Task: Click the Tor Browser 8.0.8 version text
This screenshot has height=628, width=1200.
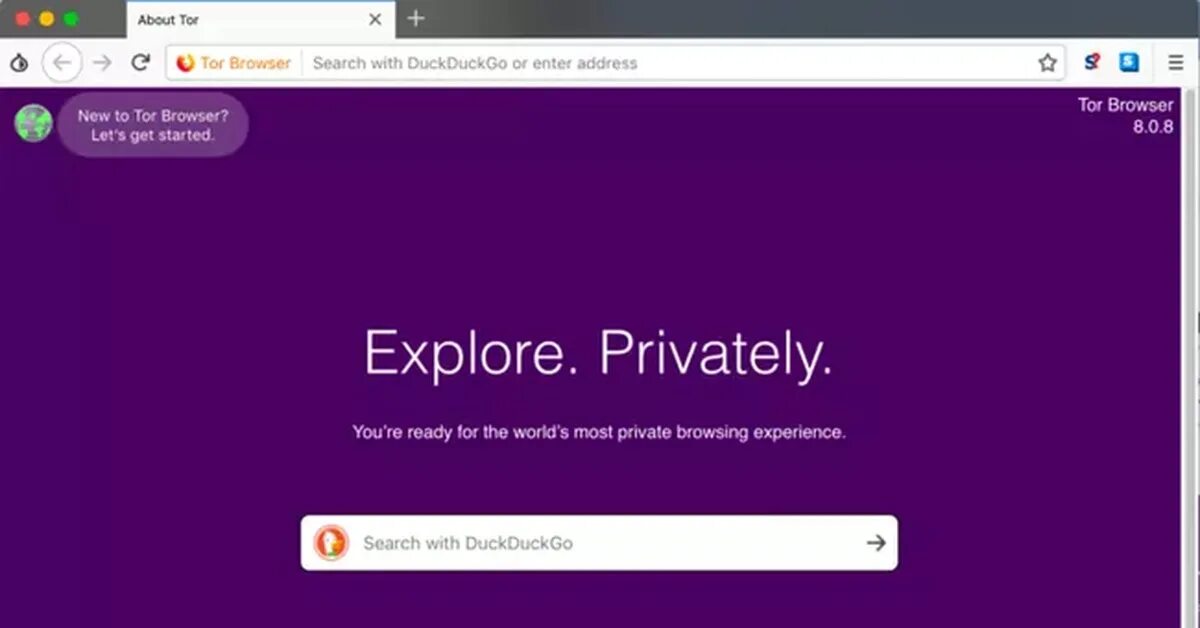Action: tap(1125, 116)
